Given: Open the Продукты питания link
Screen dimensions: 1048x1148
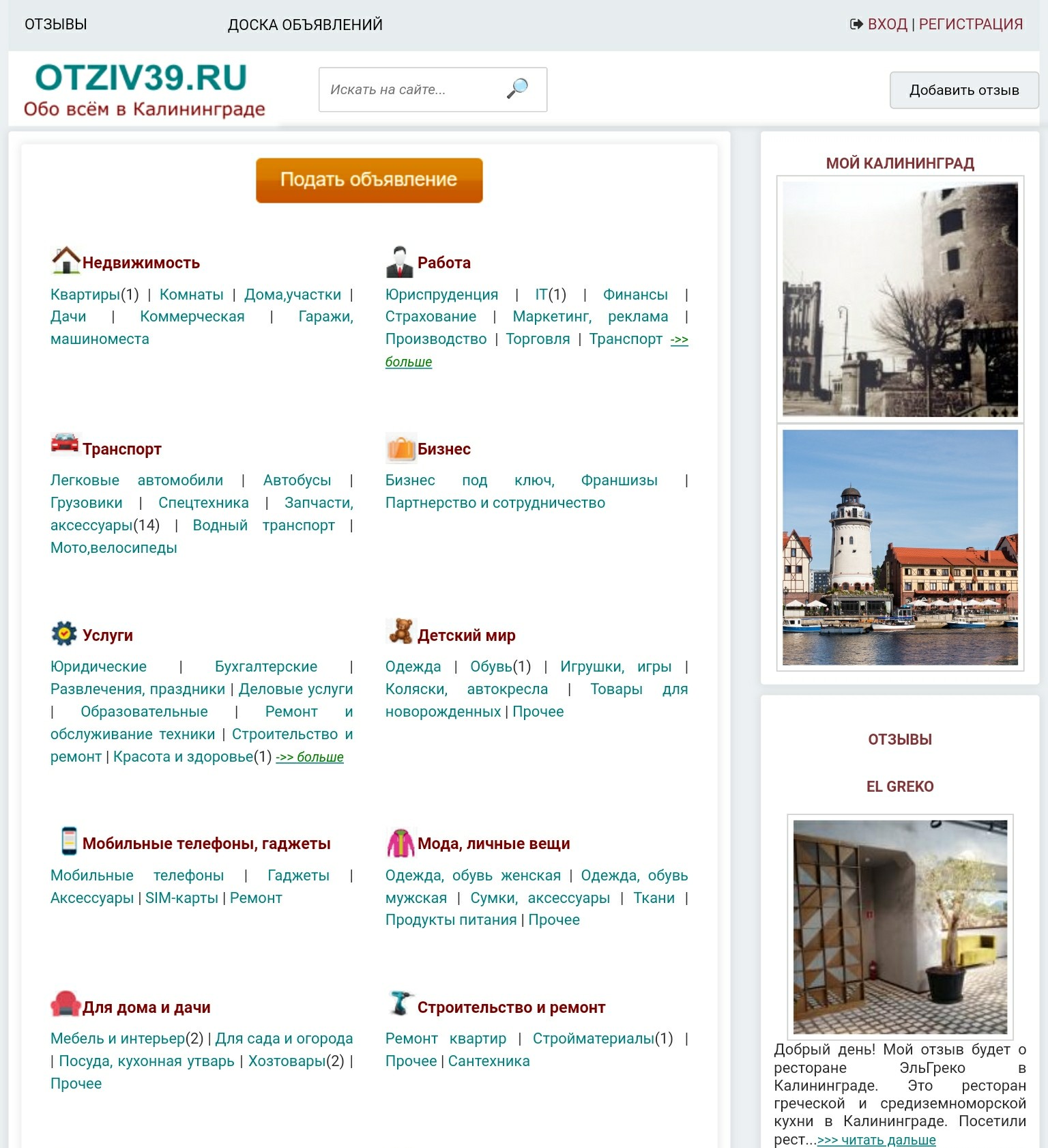Looking at the screenshot, I should [451, 919].
